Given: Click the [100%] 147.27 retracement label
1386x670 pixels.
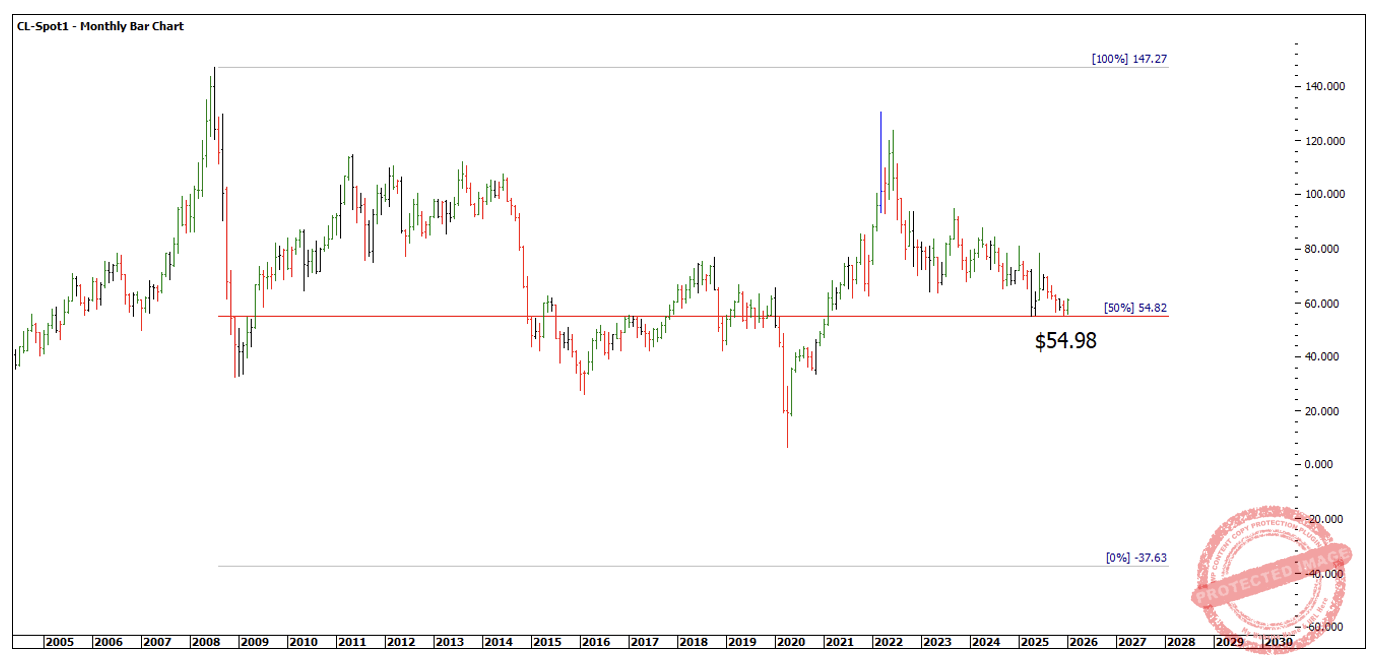Looking at the screenshot, I should pos(1129,59).
